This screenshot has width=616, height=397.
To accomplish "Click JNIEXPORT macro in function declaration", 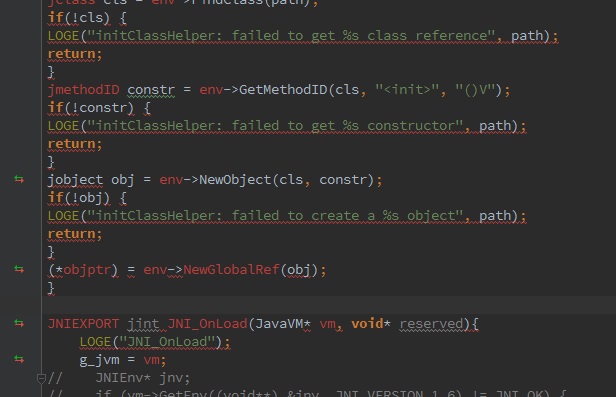I will click(x=83, y=324).
